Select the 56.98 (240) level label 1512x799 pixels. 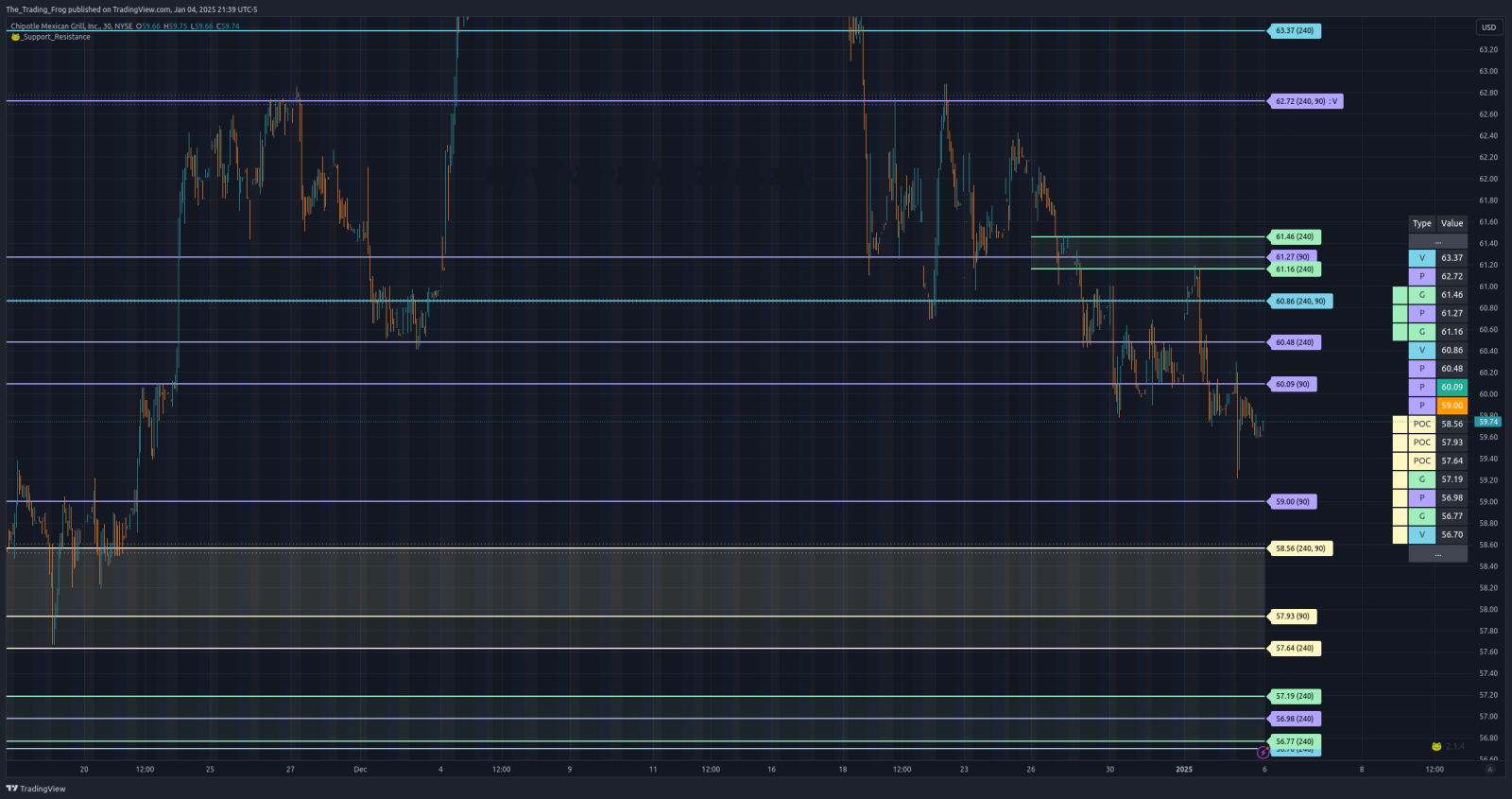(1294, 719)
